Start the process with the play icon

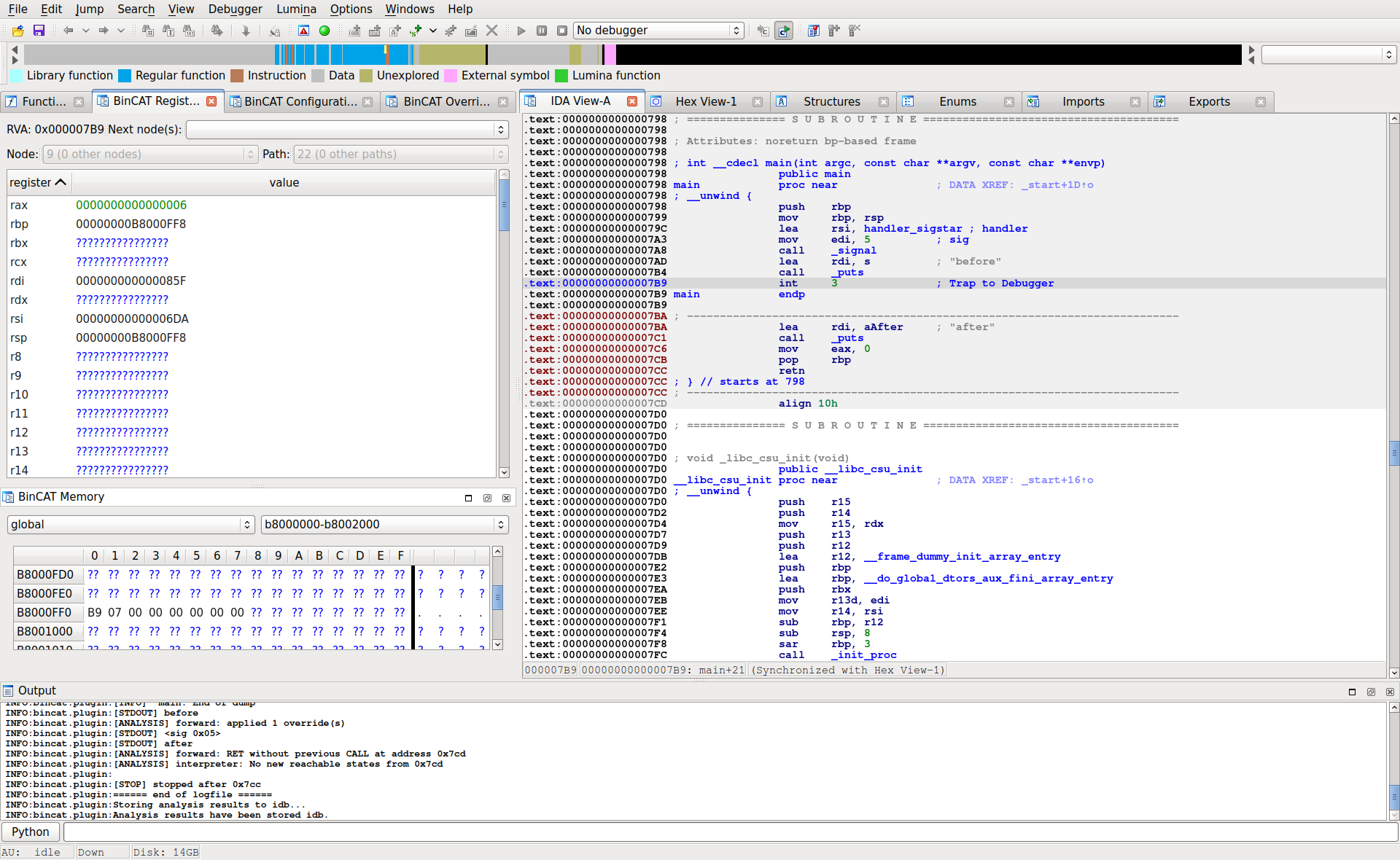pos(521,31)
